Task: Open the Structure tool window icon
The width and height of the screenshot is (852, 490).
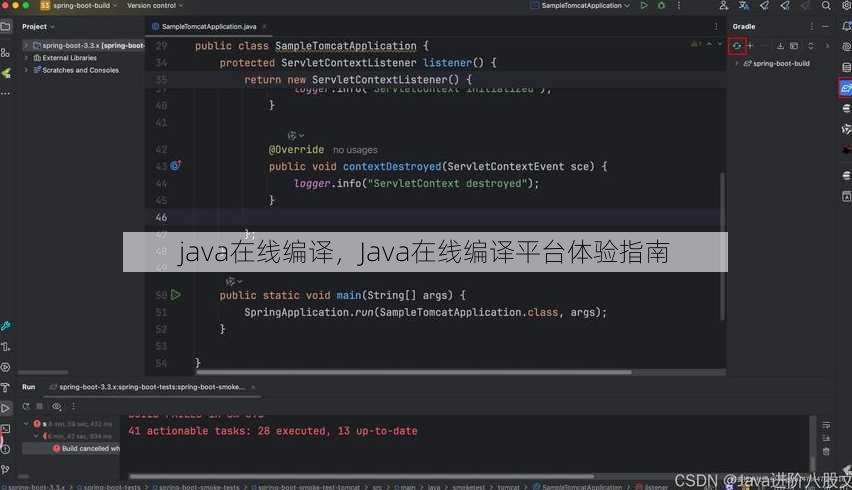Action: click(5, 53)
